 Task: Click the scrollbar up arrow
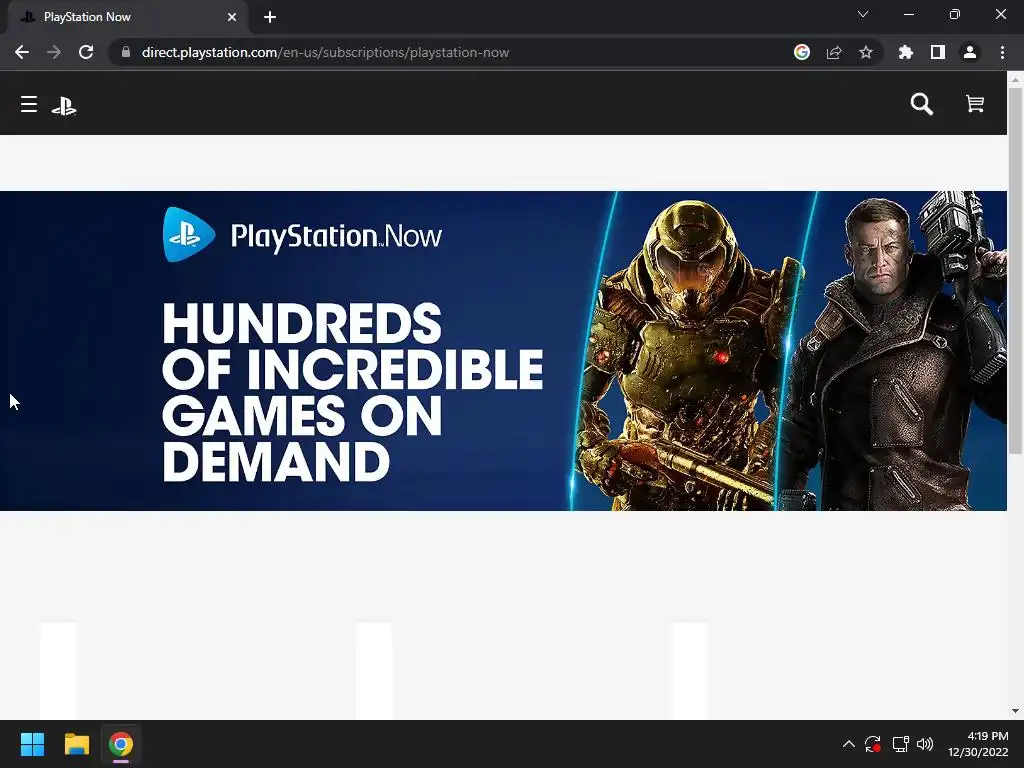click(x=1015, y=79)
